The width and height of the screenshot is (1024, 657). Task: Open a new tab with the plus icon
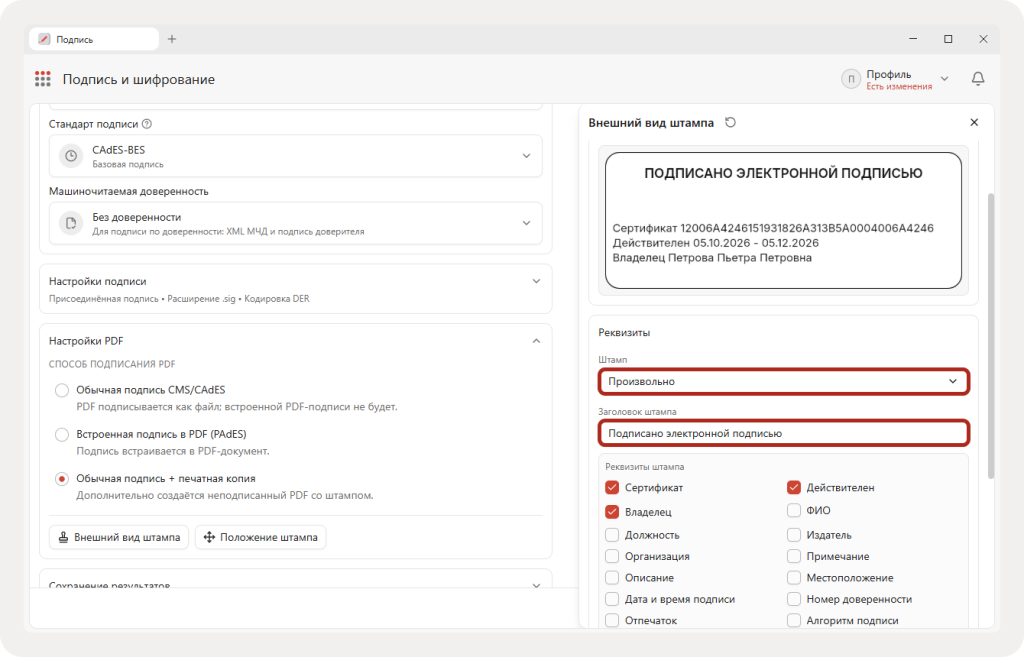(x=172, y=39)
